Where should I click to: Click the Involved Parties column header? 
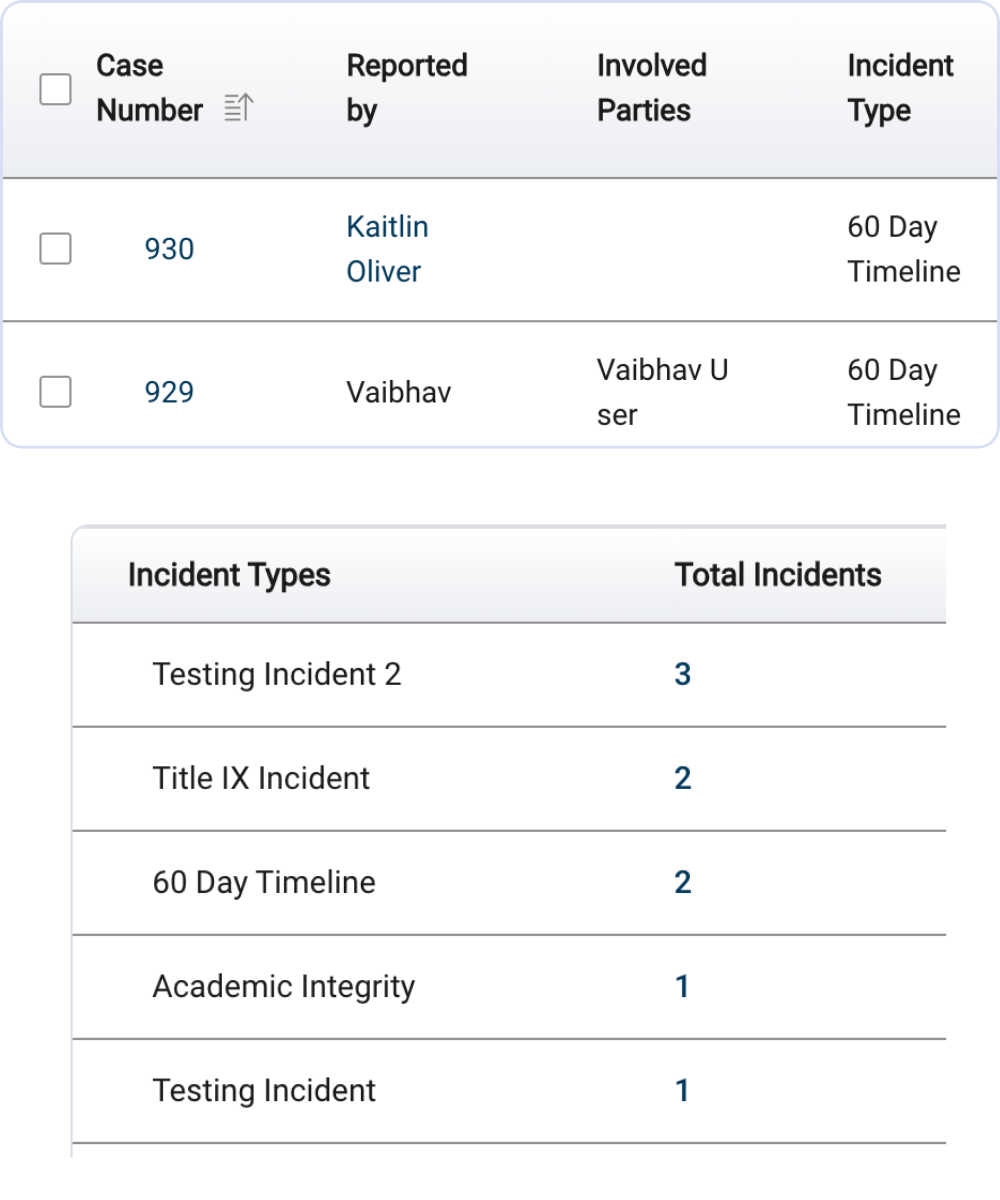(x=652, y=88)
